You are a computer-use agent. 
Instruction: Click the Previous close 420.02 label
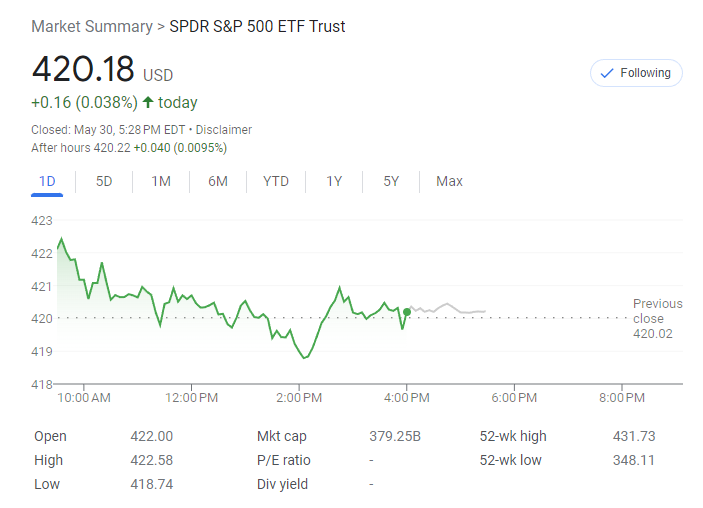tap(657, 318)
